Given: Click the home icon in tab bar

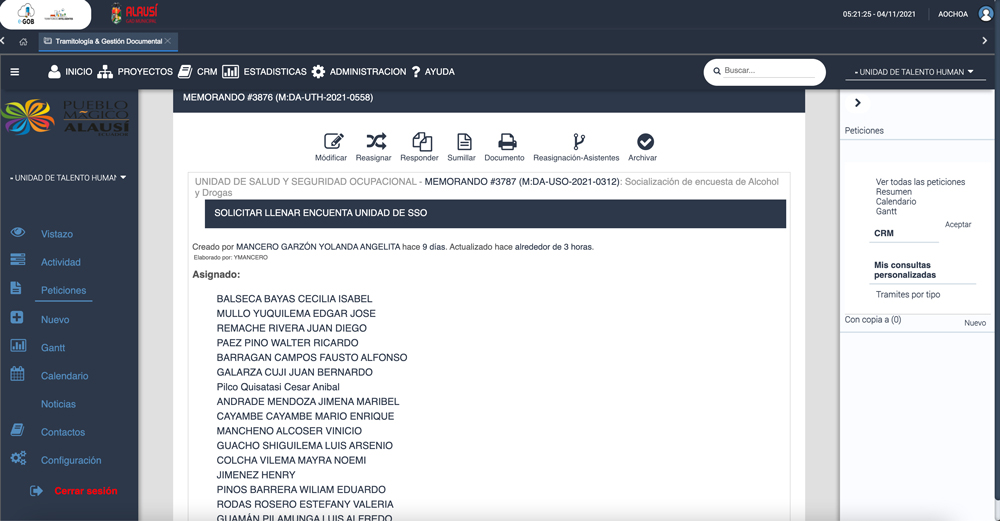Looking at the screenshot, I should point(23,41).
